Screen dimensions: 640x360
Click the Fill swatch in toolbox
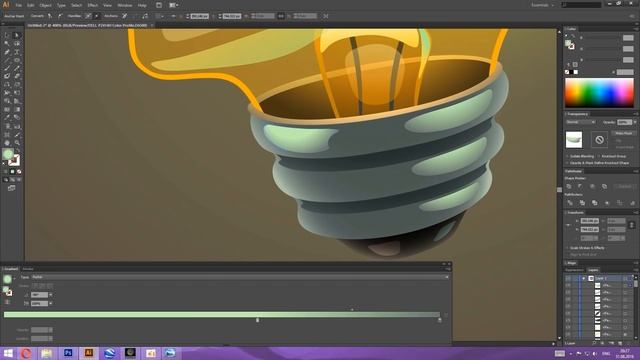point(8,155)
